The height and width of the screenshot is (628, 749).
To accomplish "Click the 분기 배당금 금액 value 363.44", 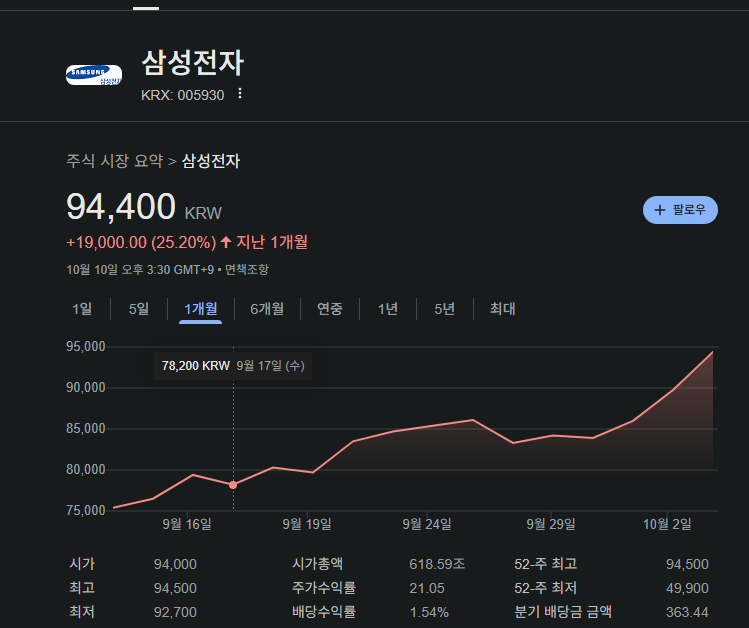I will [x=687, y=612].
